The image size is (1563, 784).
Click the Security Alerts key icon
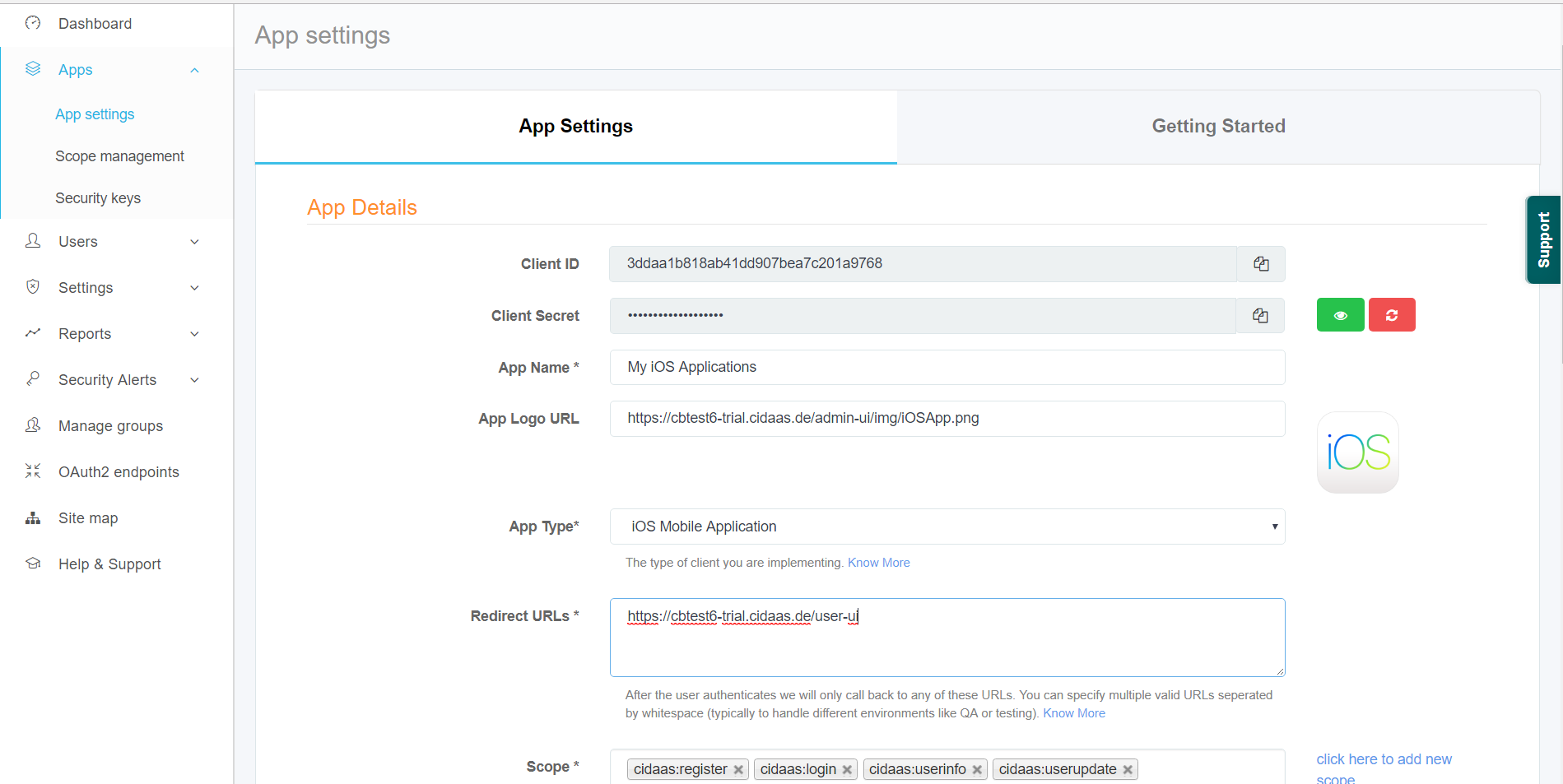(33, 379)
